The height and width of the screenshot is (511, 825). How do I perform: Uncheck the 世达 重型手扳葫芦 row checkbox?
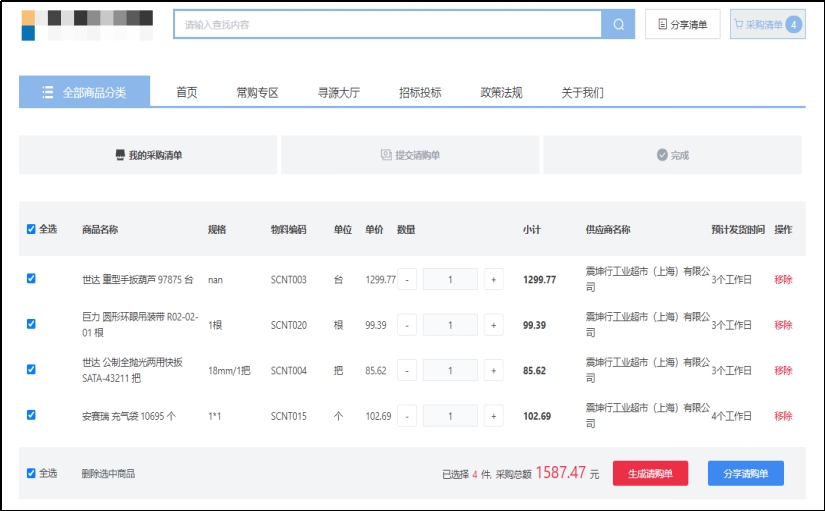pyautogui.click(x=31, y=279)
